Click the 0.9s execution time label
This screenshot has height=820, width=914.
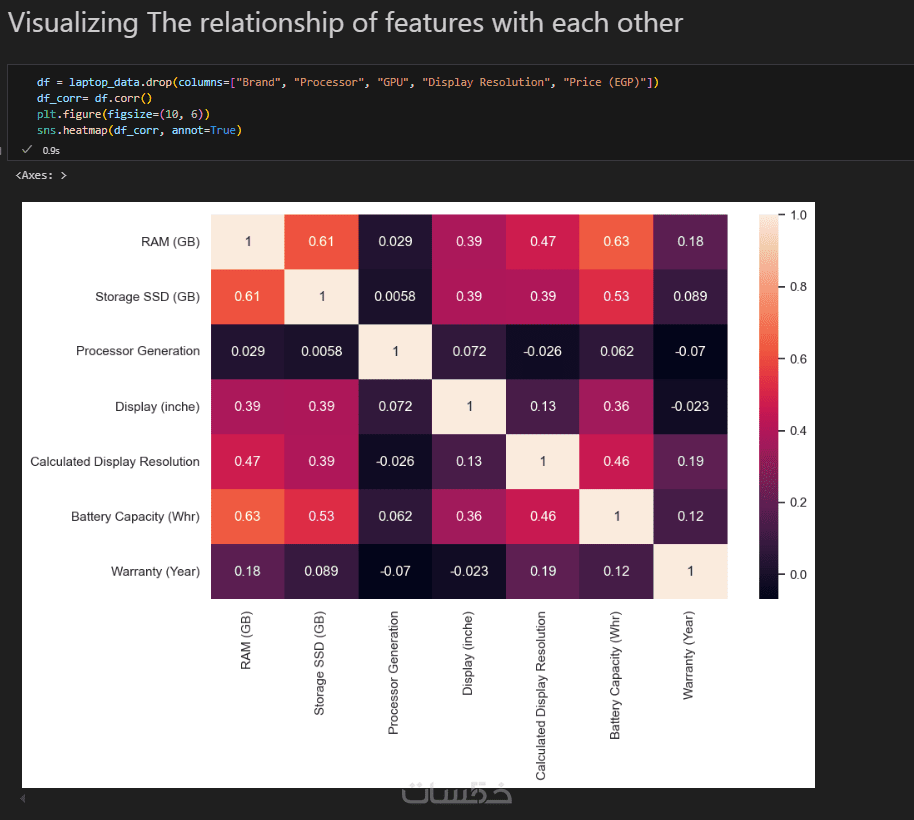[x=51, y=150]
